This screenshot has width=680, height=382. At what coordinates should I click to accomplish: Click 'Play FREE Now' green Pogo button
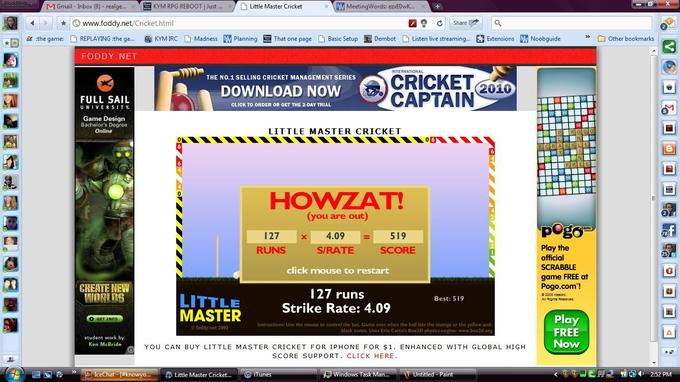point(566,332)
